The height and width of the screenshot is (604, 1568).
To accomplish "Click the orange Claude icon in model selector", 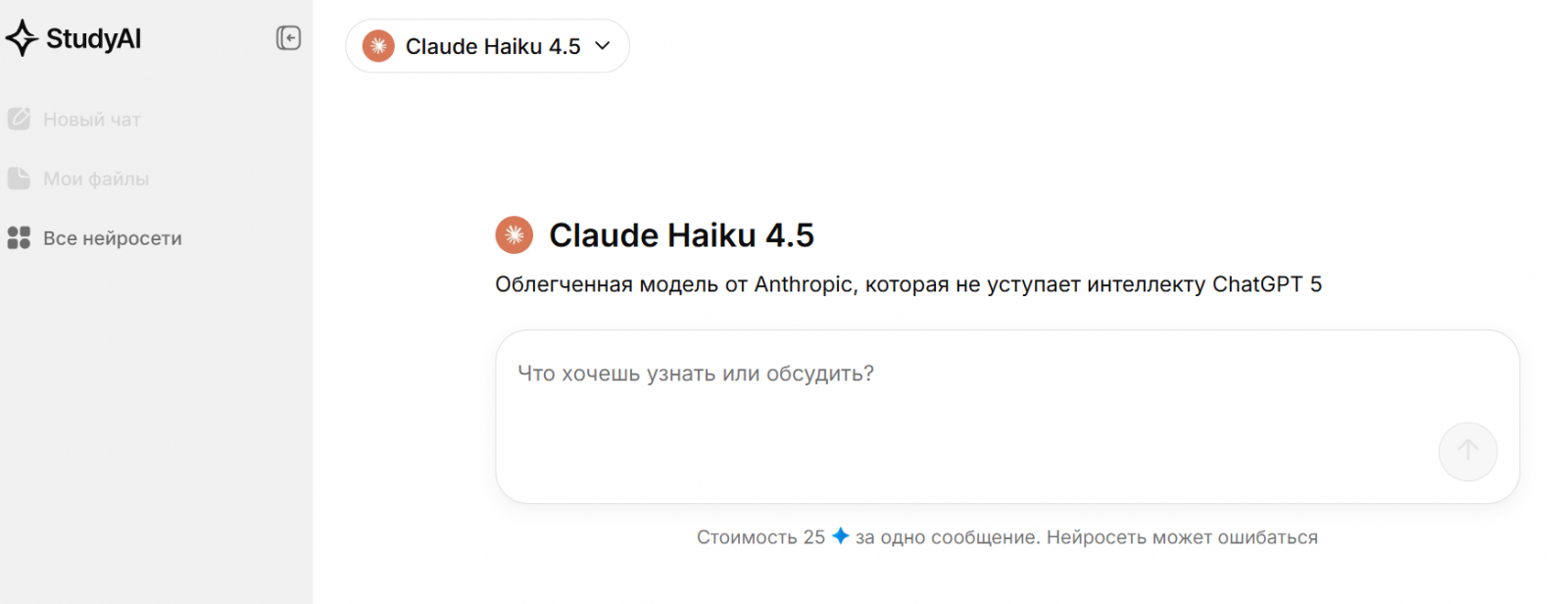I will 378,46.
